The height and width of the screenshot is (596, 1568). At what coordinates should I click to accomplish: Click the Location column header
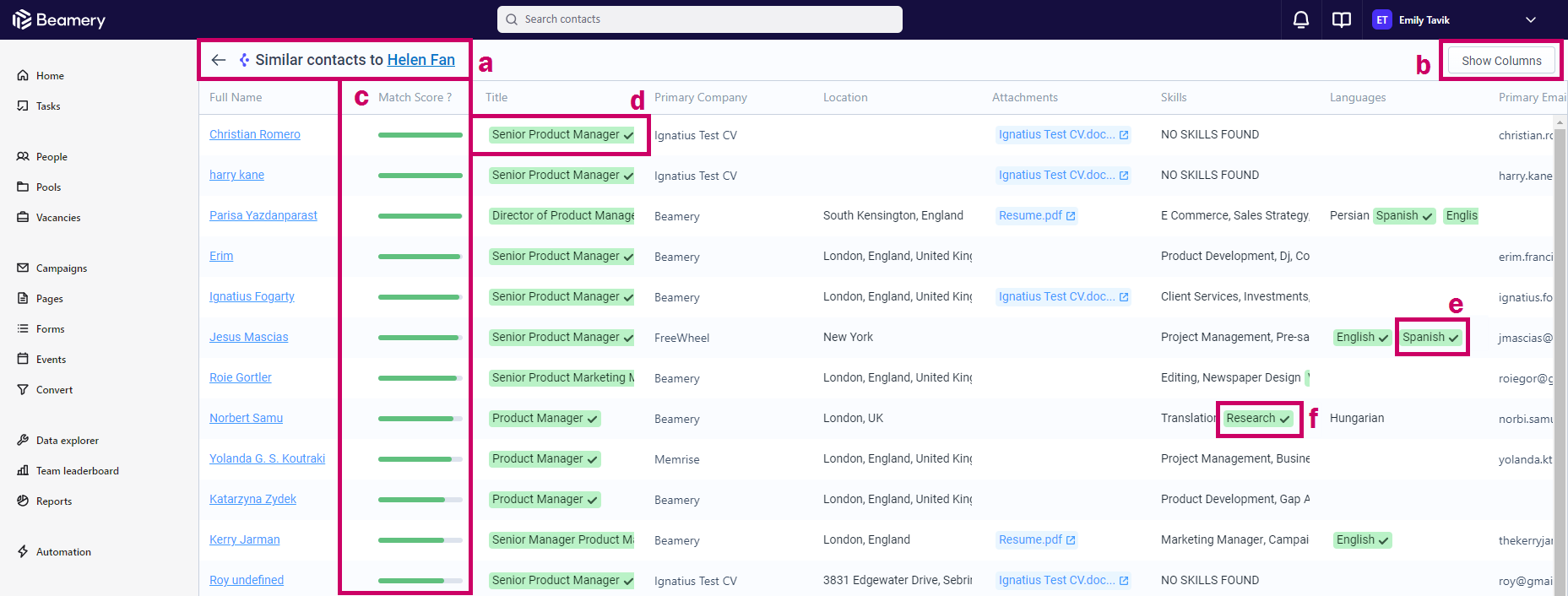(x=845, y=97)
